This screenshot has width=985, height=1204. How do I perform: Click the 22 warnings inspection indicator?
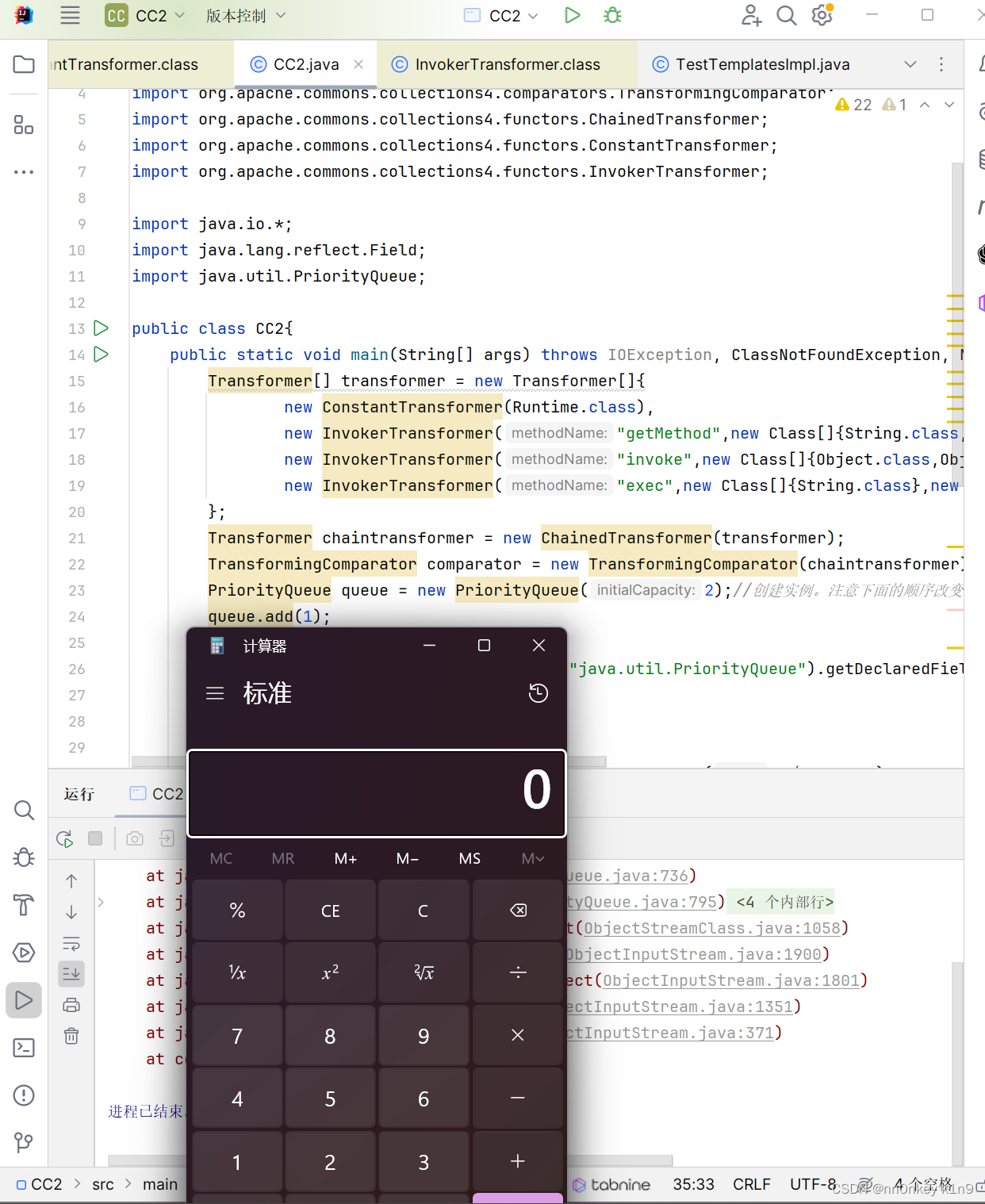(x=853, y=105)
